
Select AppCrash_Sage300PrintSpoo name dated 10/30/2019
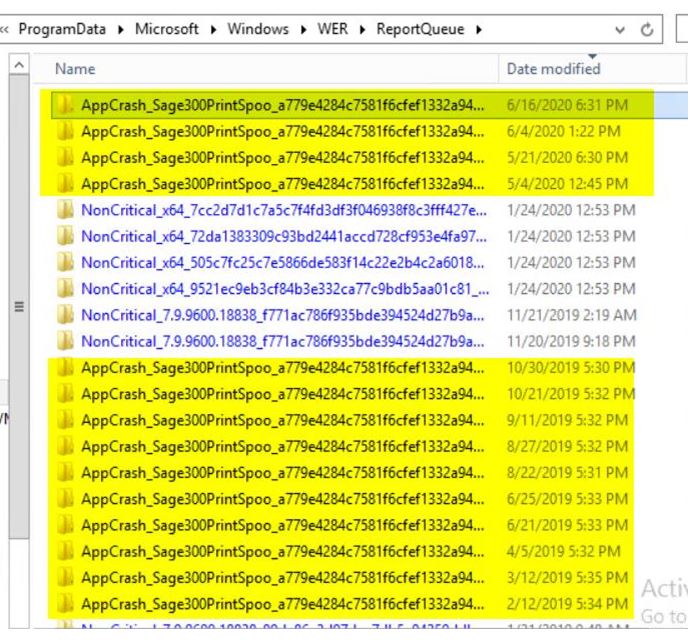coord(282,367)
